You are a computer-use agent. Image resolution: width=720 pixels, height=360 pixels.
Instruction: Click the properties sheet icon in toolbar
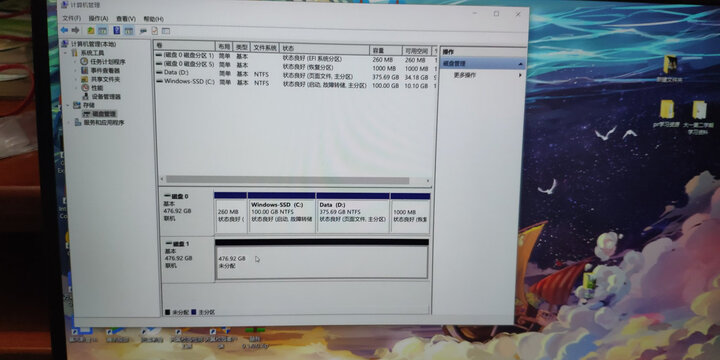(x=155, y=31)
